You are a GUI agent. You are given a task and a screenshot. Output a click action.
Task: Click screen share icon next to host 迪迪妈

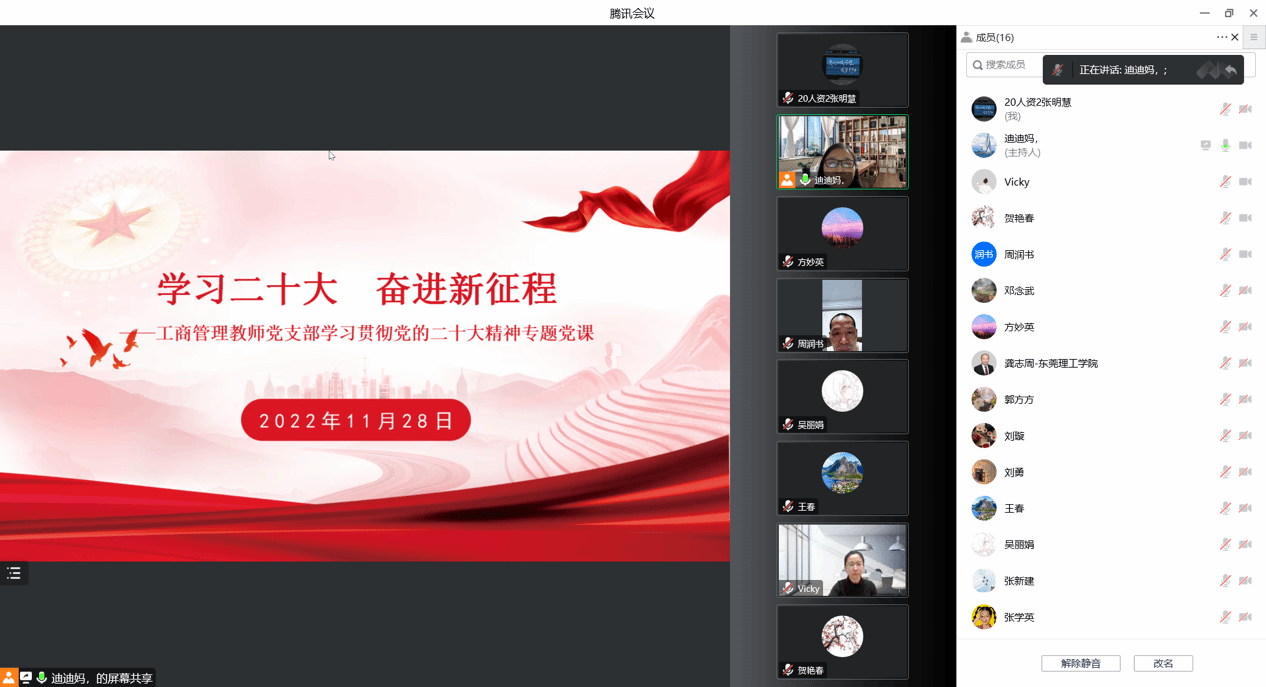point(1205,146)
